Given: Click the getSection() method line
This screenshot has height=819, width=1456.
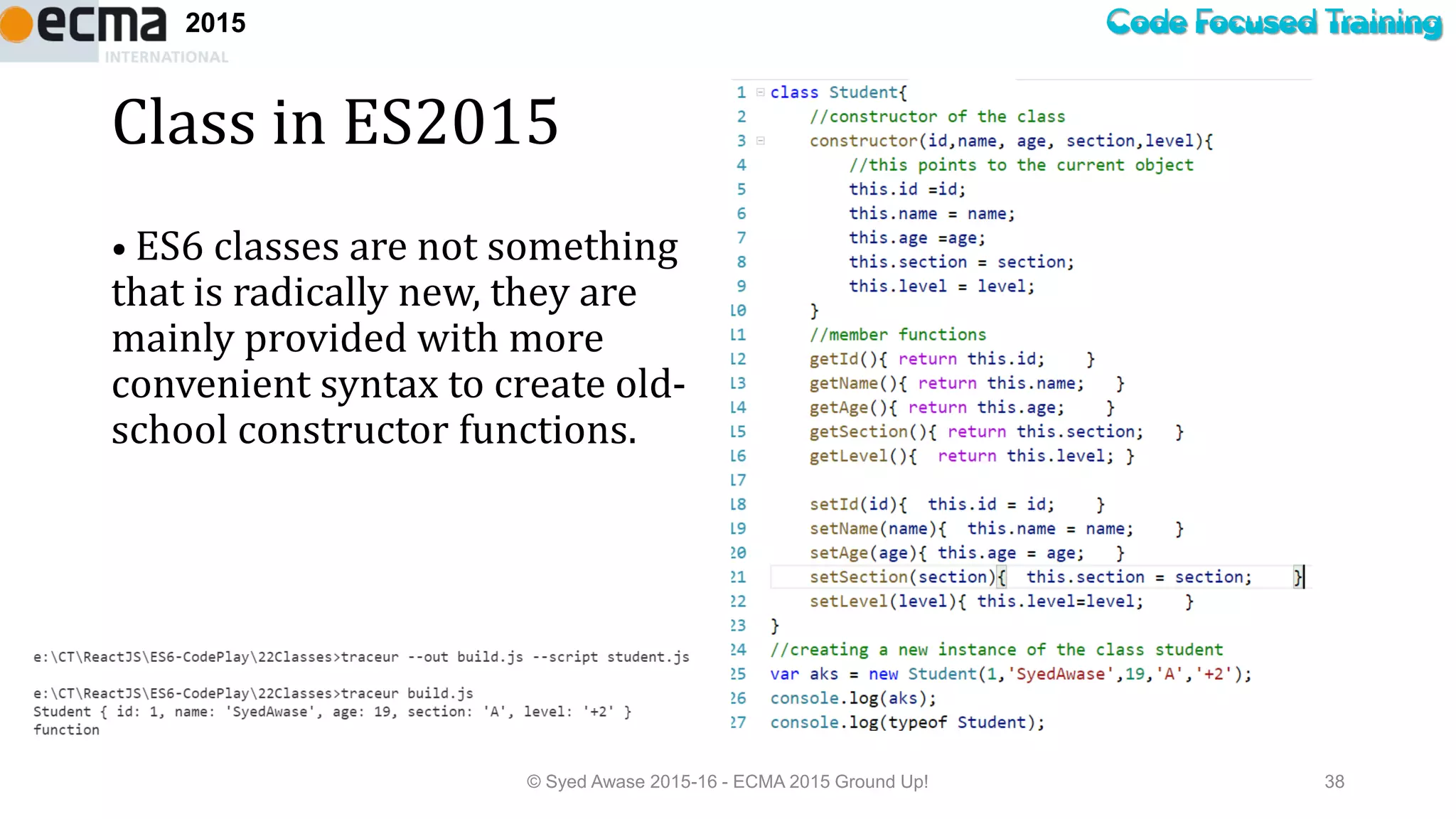Looking at the screenshot, I should (996, 432).
